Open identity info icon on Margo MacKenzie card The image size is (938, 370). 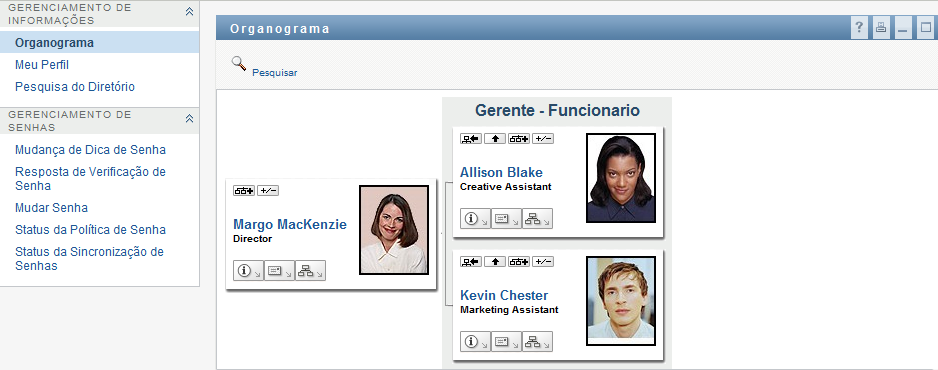tap(248, 271)
